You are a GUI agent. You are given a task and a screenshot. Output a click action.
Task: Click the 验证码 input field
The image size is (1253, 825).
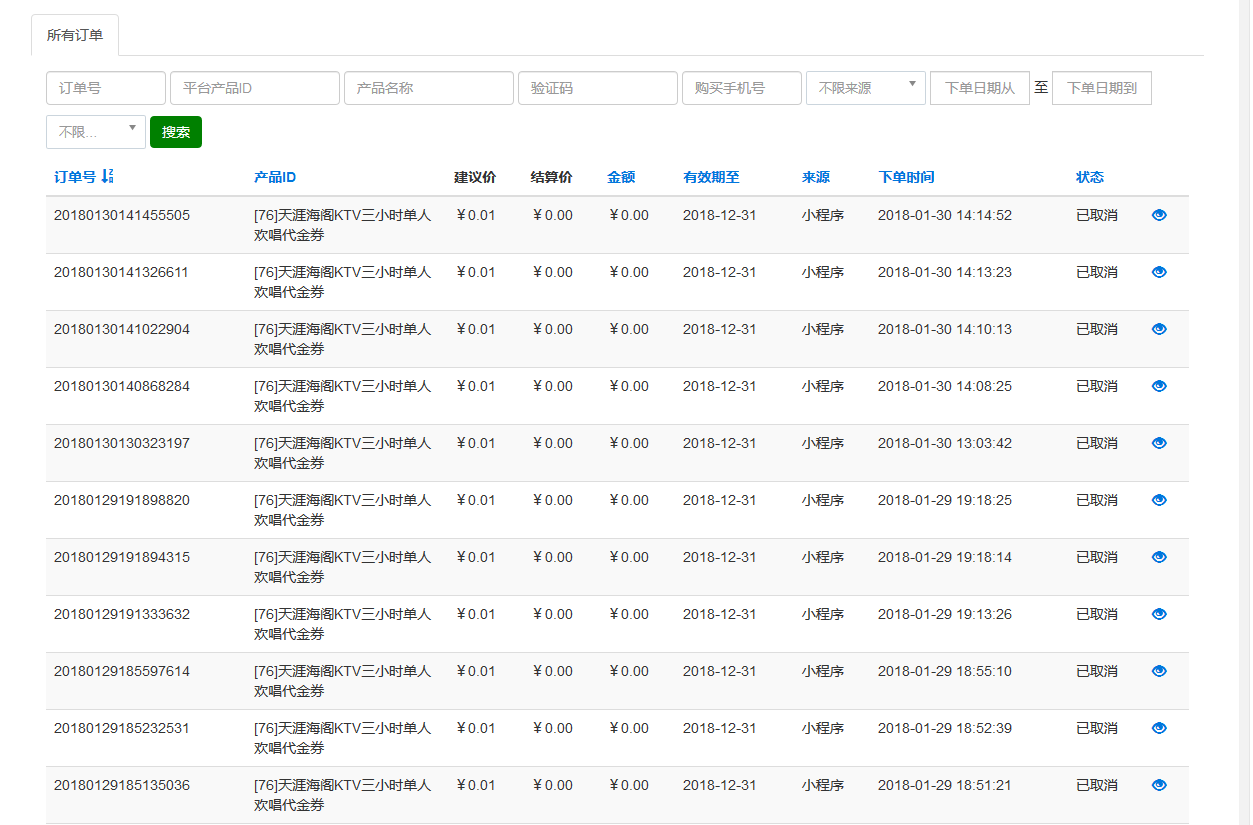point(597,88)
